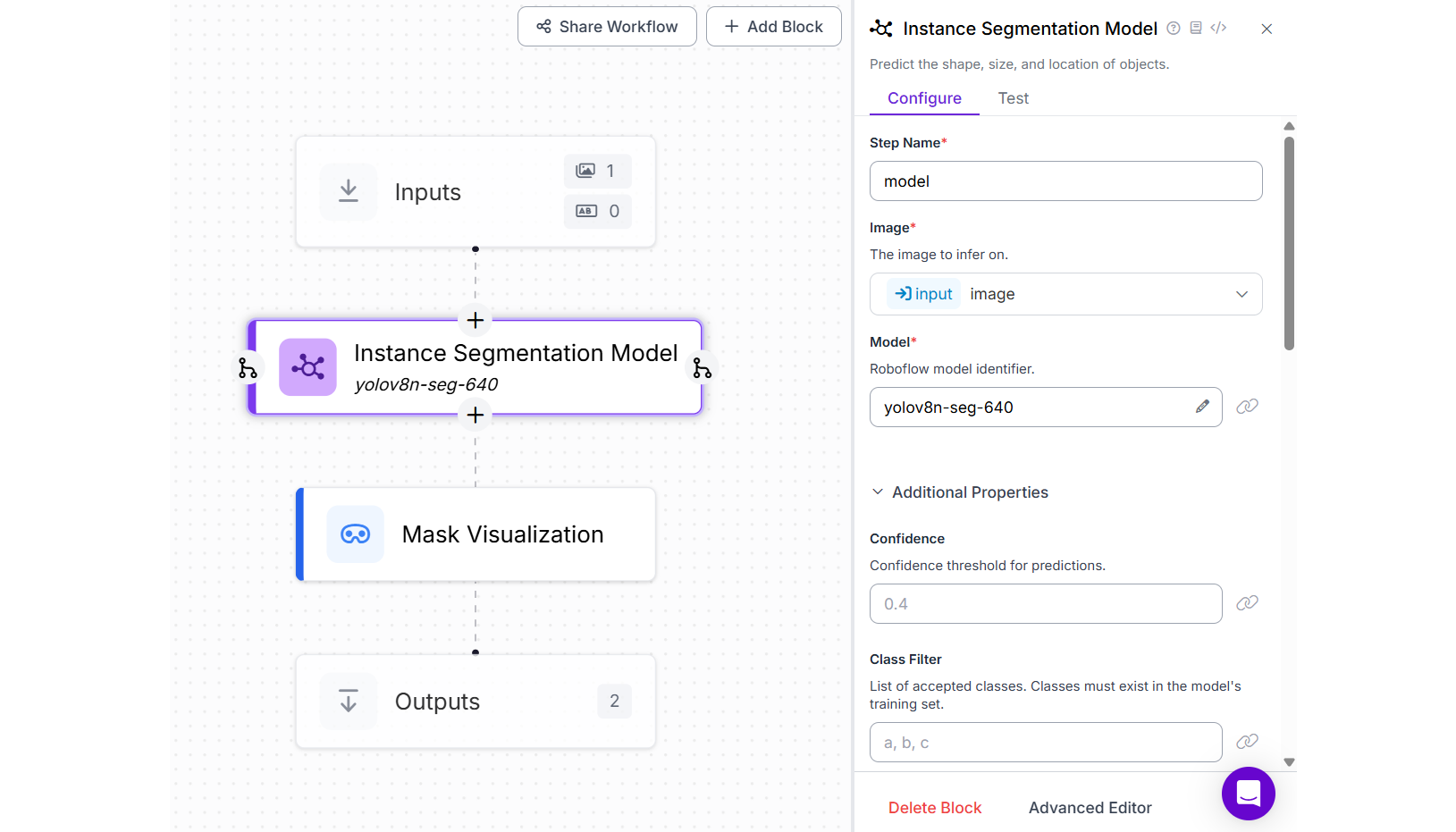Toggle the left connection handle of the model node
The height and width of the screenshot is (832, 1456).
[248, 367]
